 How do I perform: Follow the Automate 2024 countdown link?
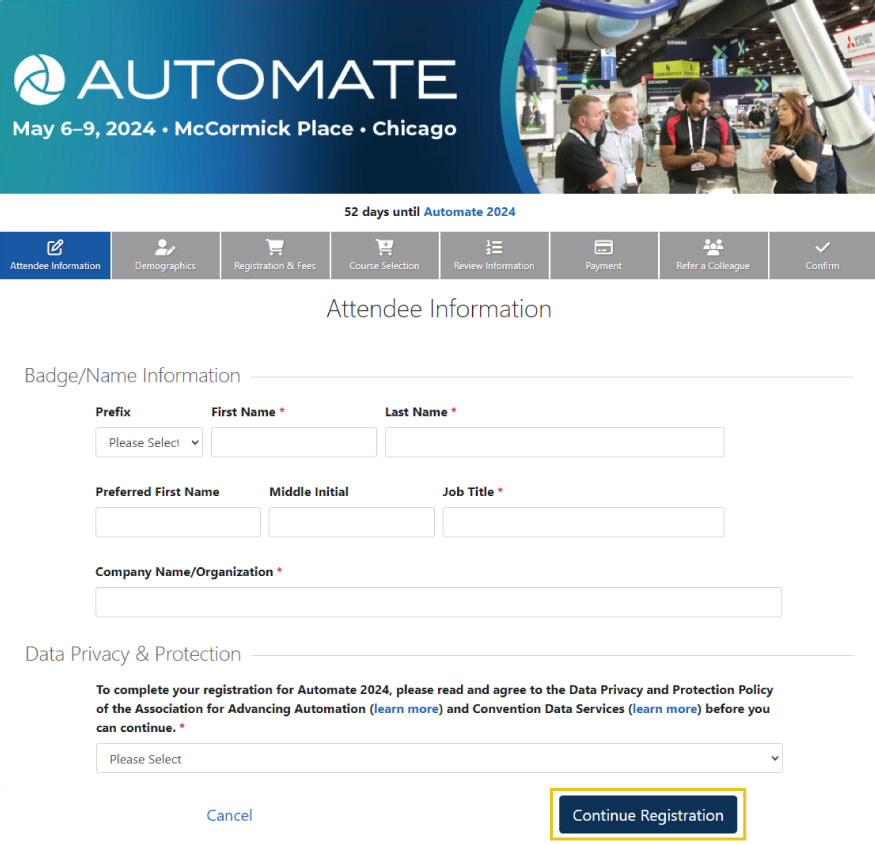[469, 212]
